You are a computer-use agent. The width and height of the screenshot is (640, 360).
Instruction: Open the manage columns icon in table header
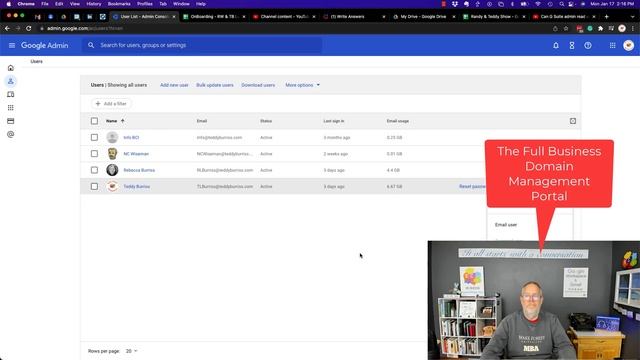(573, 121)
